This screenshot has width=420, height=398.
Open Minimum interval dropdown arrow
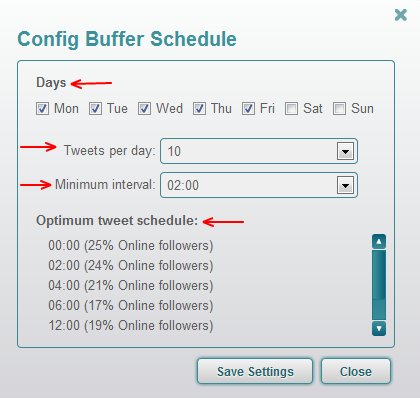(x=345, y=185)
